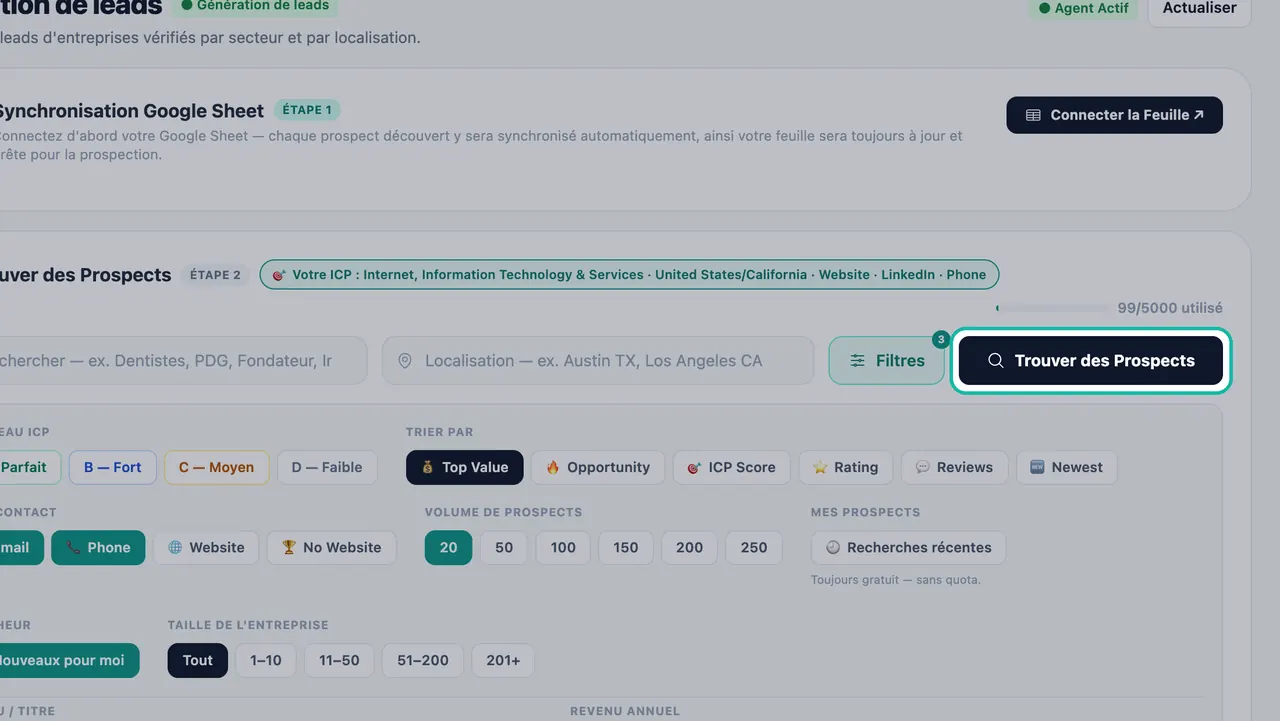This screenshot has height=721, width=1280.
Task: Select company size 51–200
Action: 423,660
